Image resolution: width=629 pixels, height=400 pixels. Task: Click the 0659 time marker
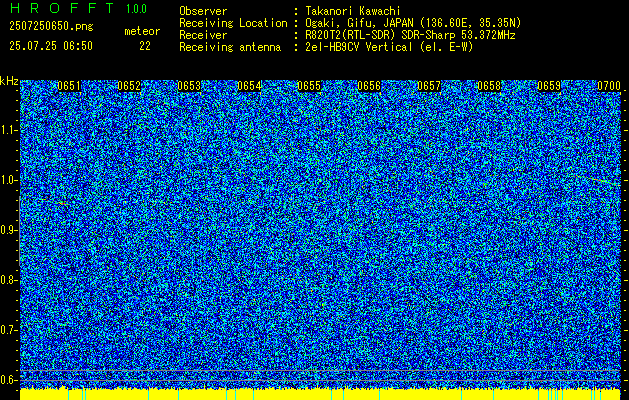[549, 86]
